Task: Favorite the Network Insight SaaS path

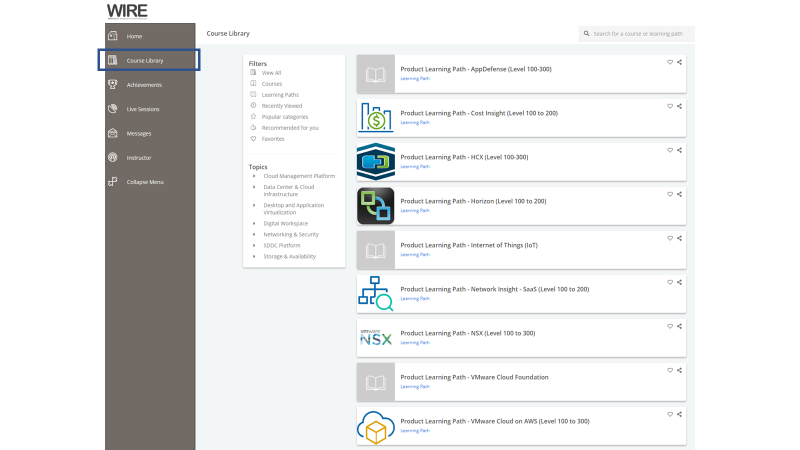Action: click(x=670, y=282)
